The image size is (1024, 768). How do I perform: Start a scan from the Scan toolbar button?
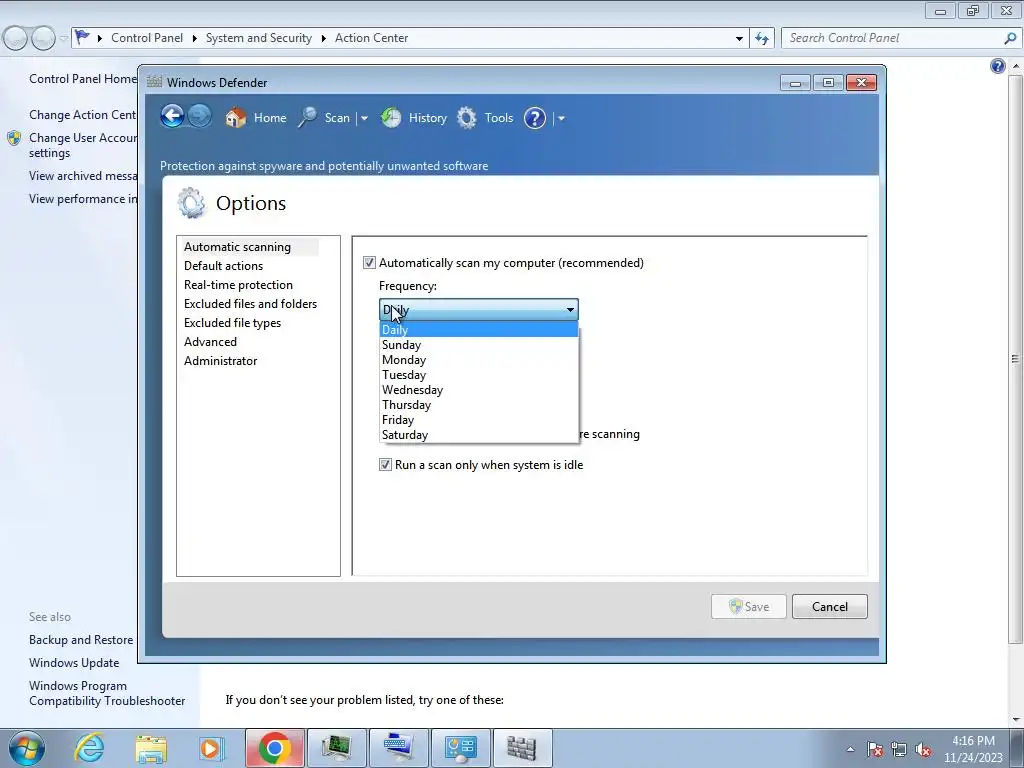pyautogui.click(x=324, y=118)
